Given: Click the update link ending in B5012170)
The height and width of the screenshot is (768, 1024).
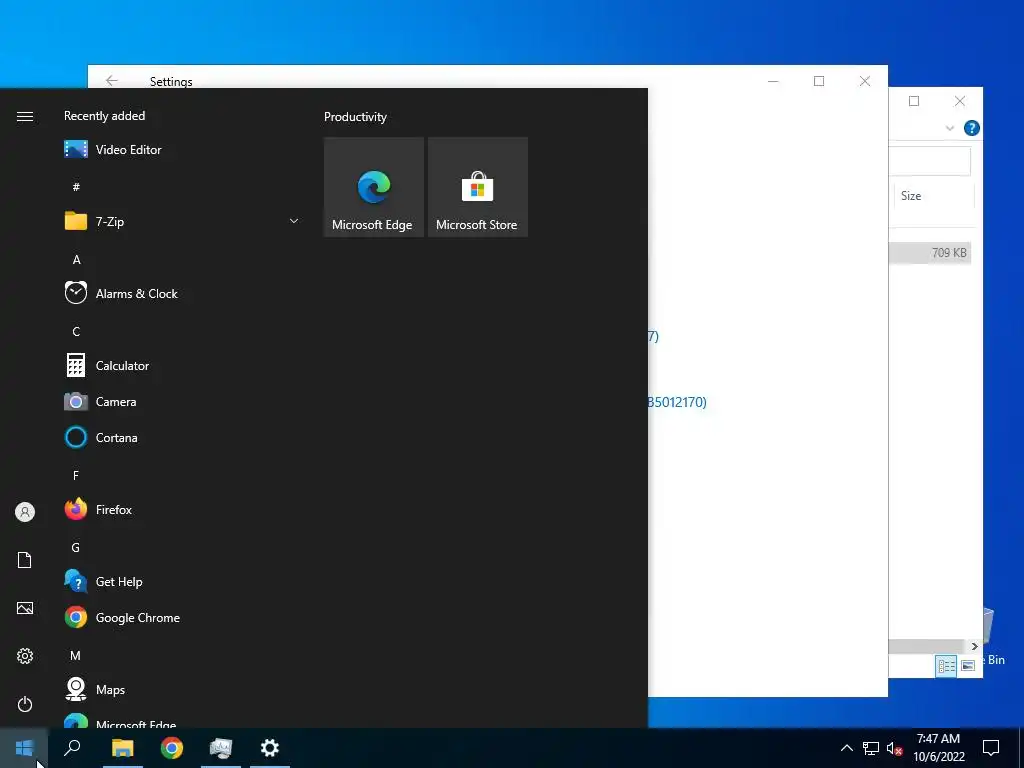Looking at the screenshot, I should (677, 402).
